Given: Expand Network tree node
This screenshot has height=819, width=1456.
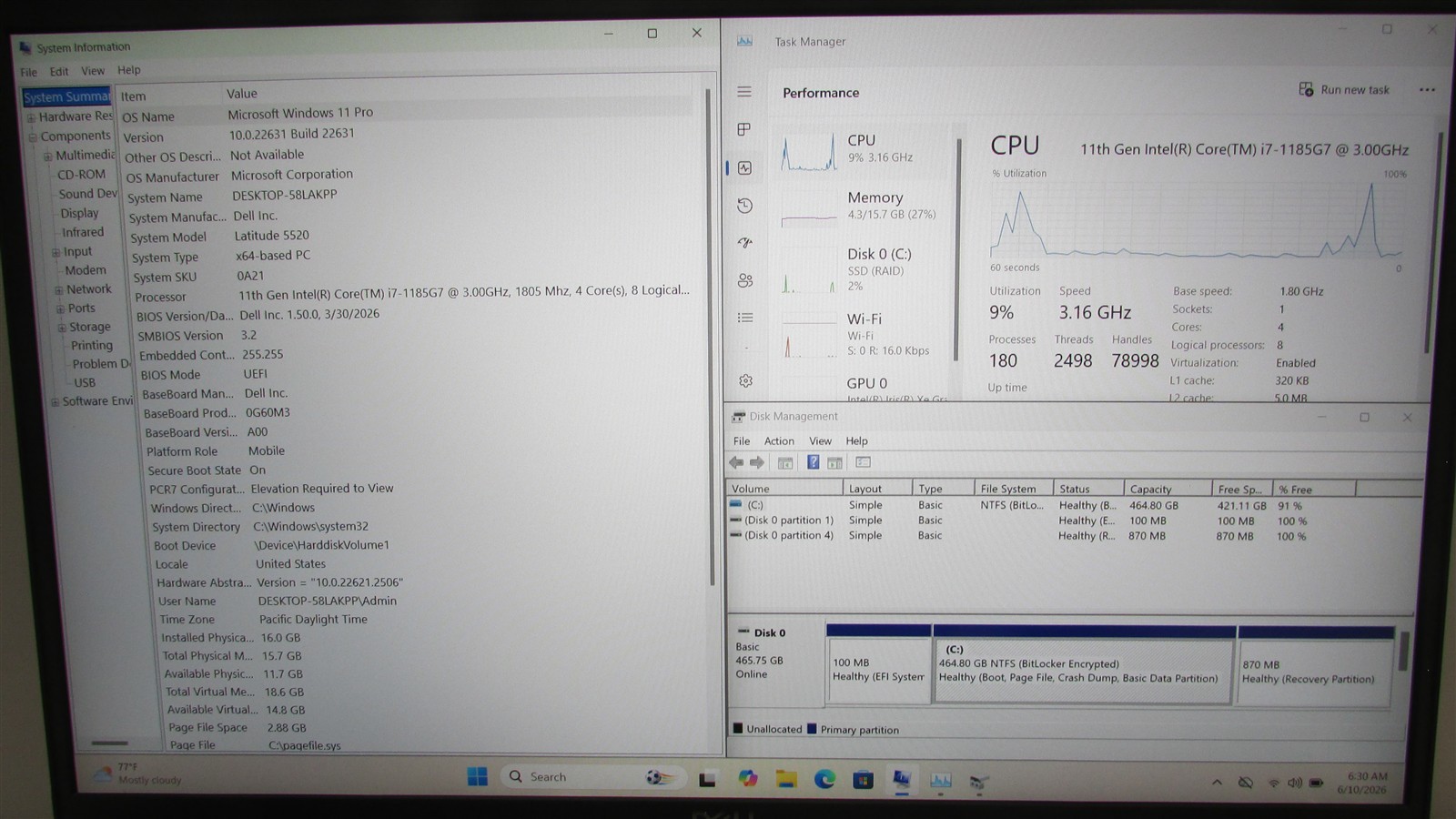Looking at the screenshot, I should click(x=59, y=290).
